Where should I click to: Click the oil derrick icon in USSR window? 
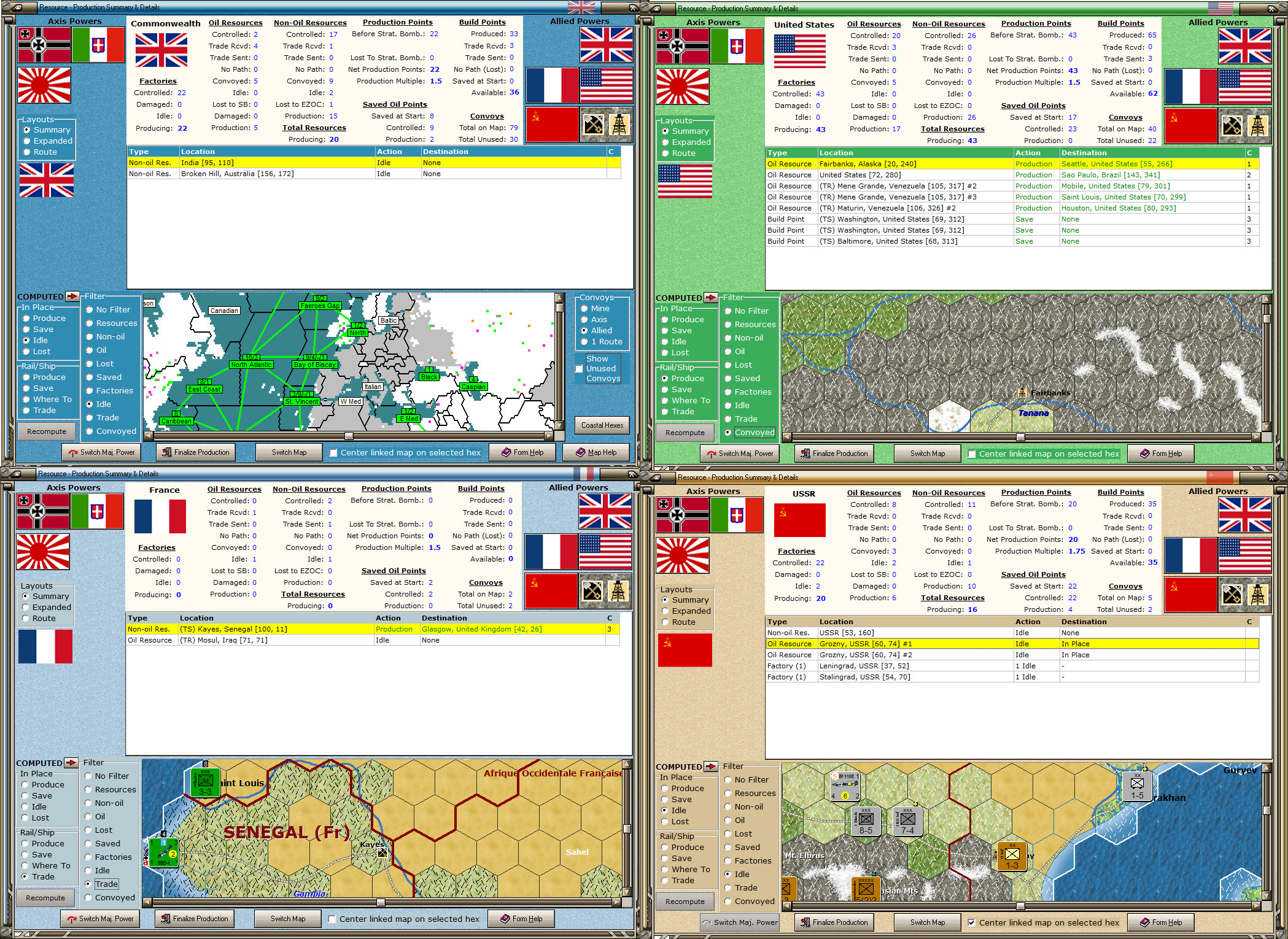(x=1258, y=595)
